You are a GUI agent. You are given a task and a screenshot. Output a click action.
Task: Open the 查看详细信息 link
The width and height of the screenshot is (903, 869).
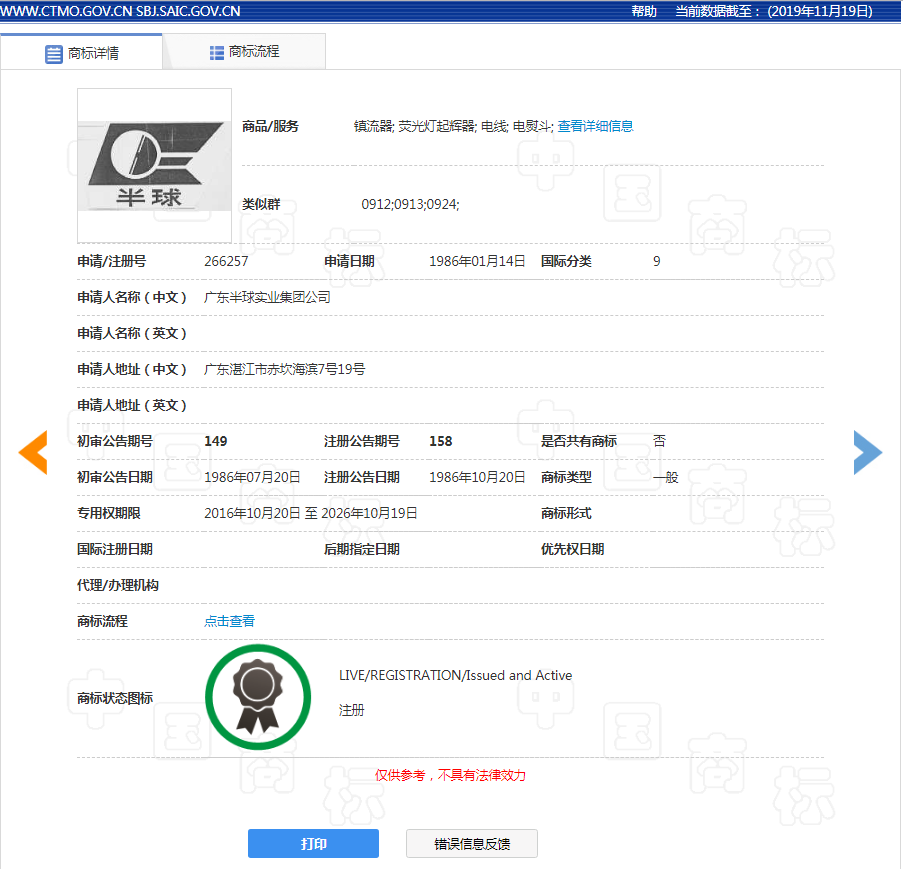tap(597, 126)
